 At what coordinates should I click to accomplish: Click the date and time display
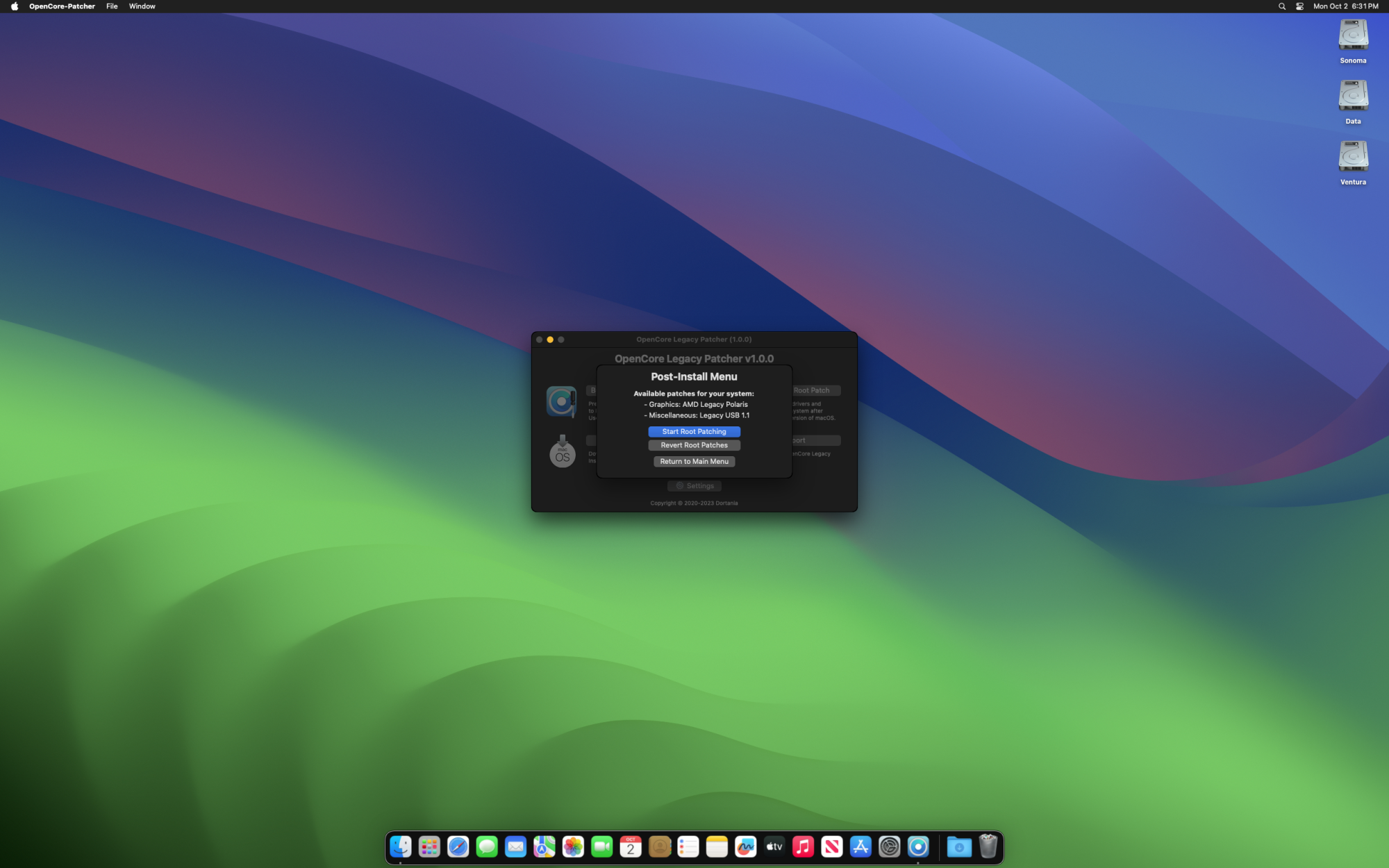coord(1345,6)
